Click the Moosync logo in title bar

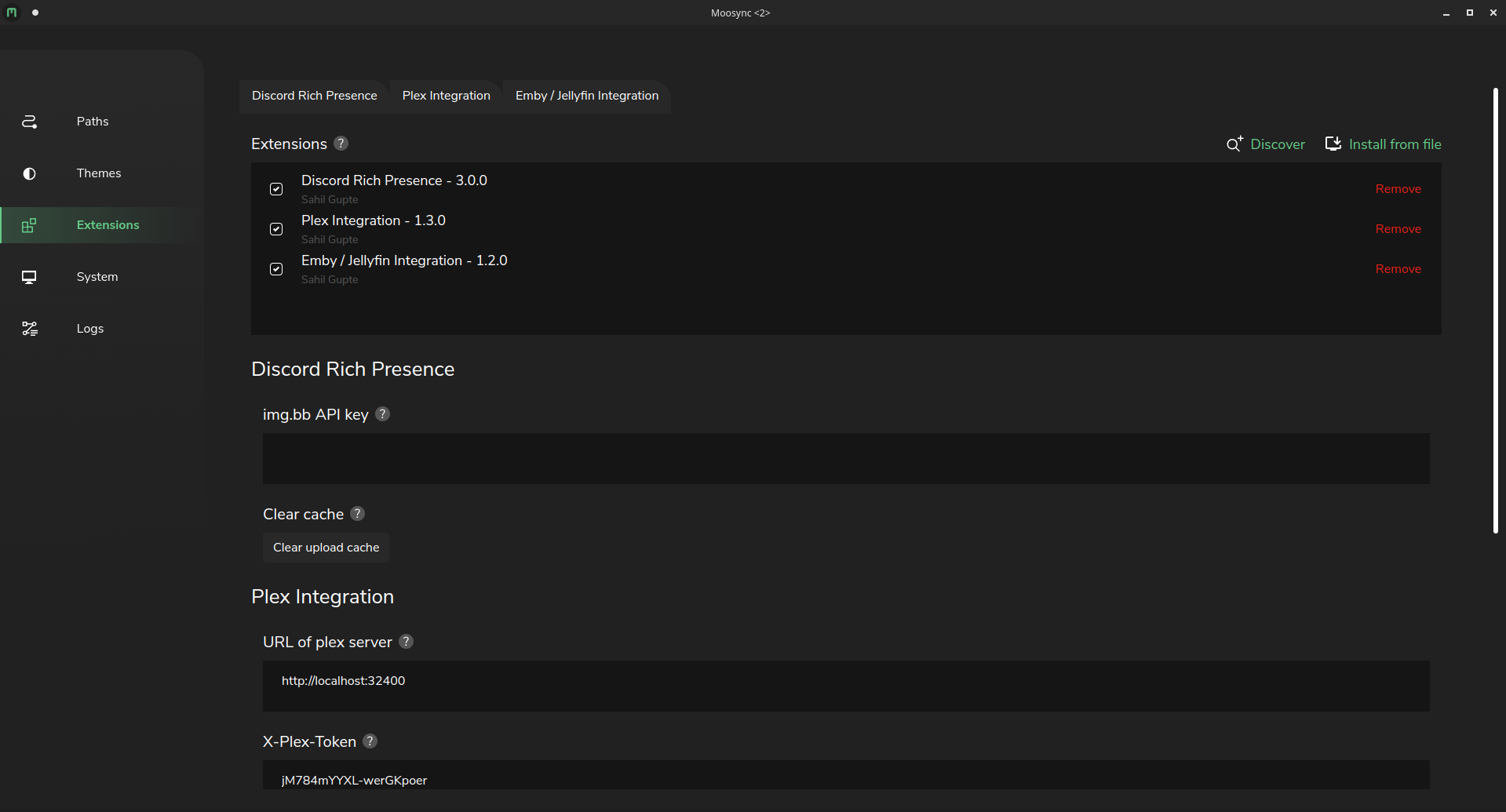pos(12,13)
